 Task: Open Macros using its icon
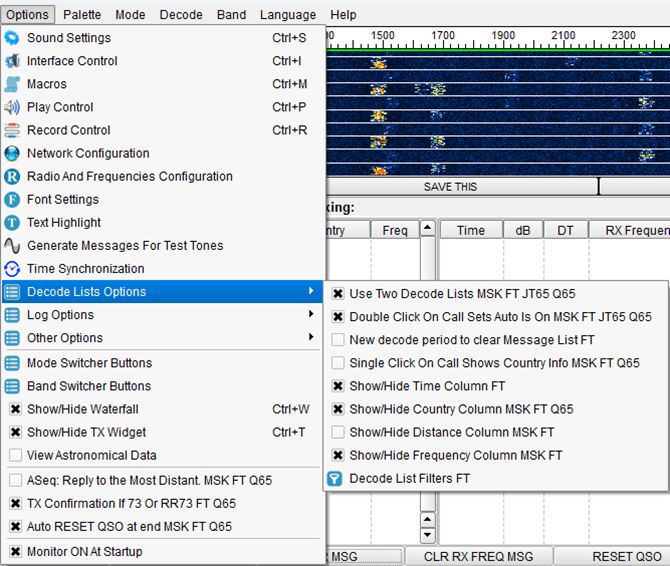(12, 84)
